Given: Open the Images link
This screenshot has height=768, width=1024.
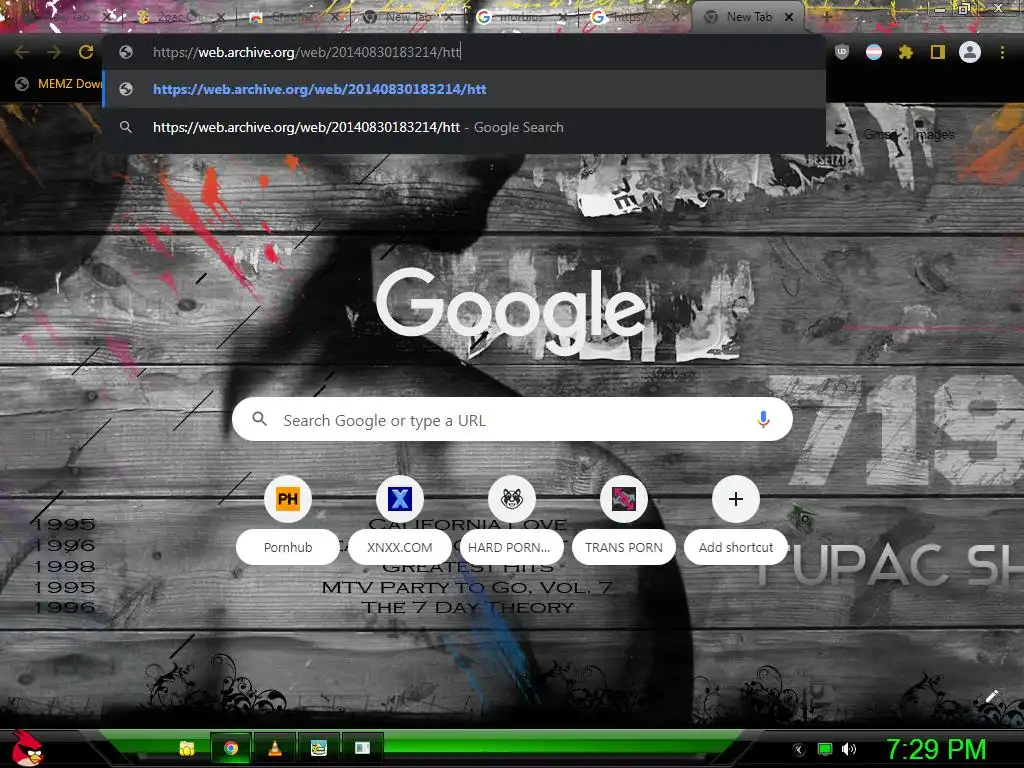Looking at the screenshot, I should [935, 135].
